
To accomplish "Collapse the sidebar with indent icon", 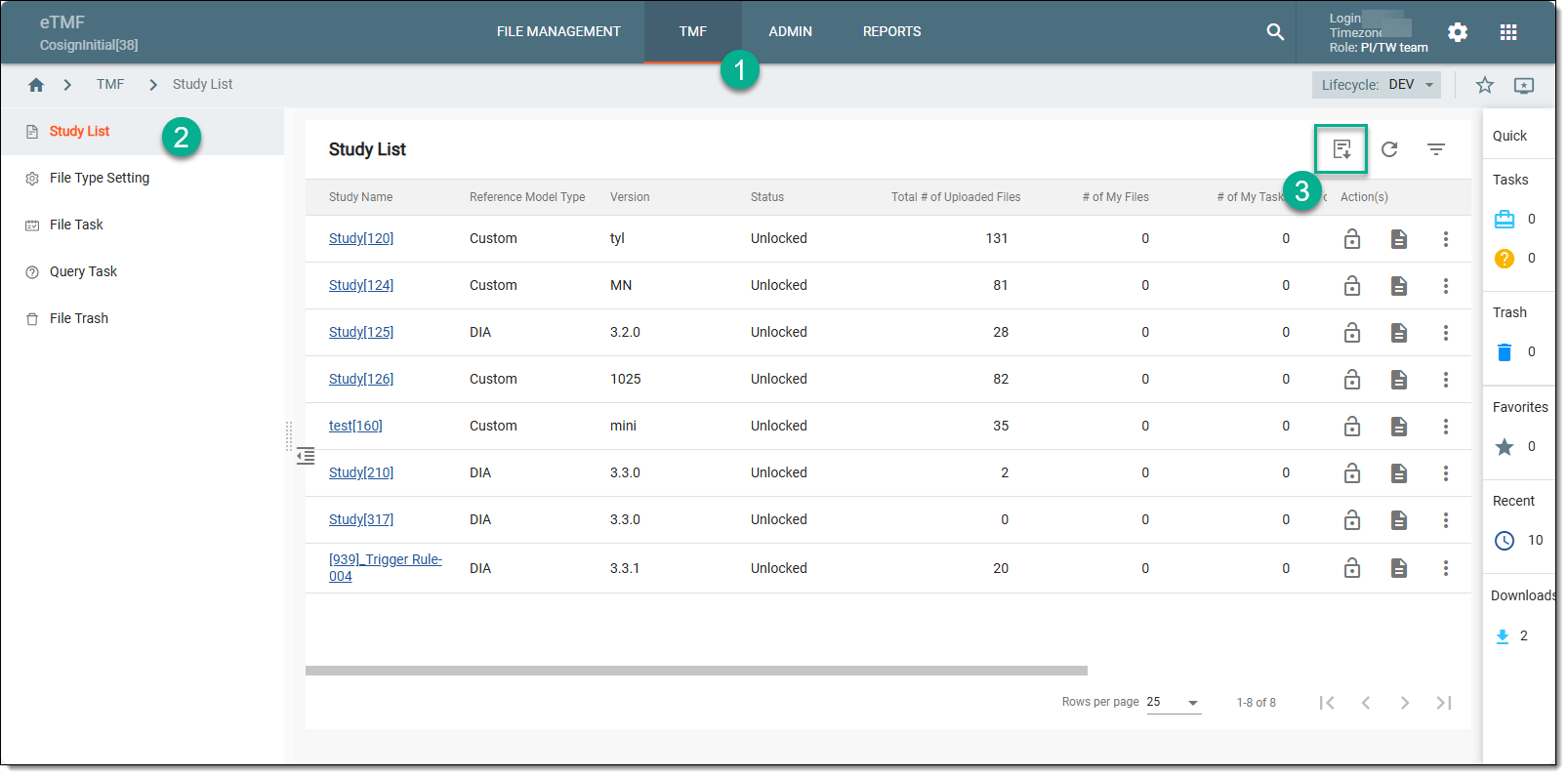I will pyautogui.click(x=306, y=456).
